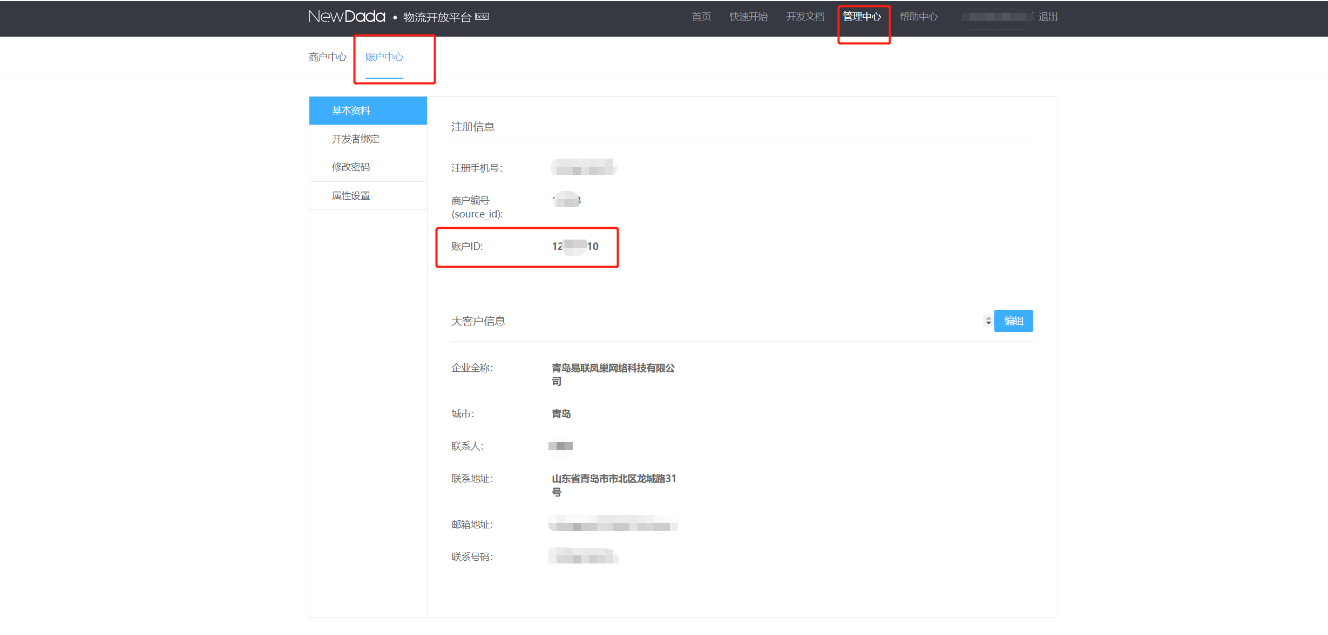Open 开发文档 from the navigation bar
Image resolution: width=1328 pixels, height=635 pixels.
[806, 17]
